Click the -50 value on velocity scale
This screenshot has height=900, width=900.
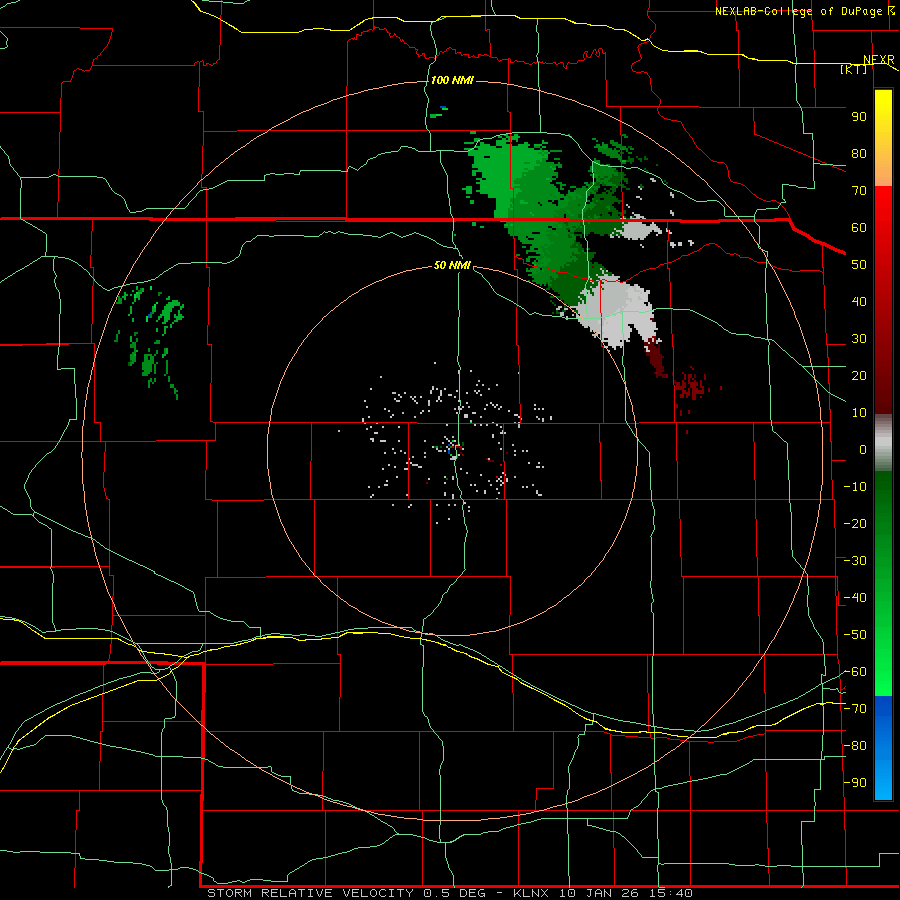click(855, 634)
